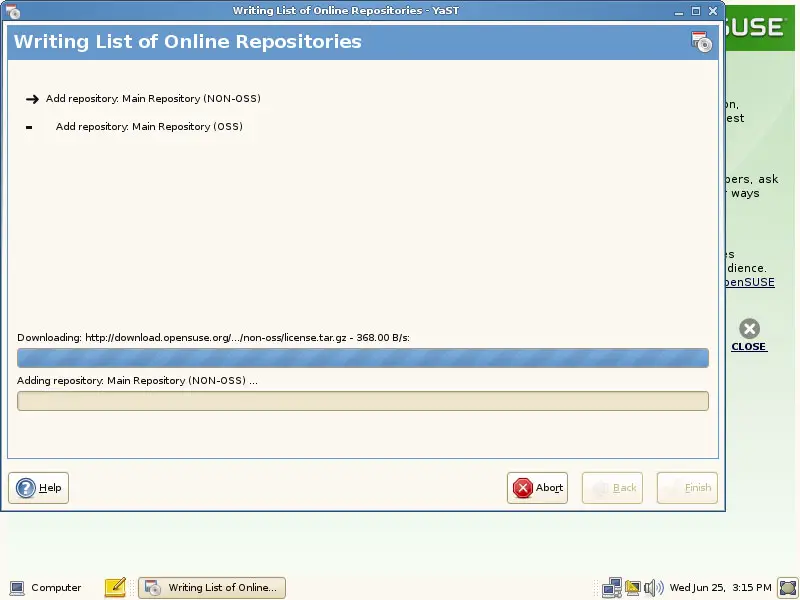
Task: Select 'Add repository: Main Repository (OSS)' text
Action: click(x=149, y=127)
